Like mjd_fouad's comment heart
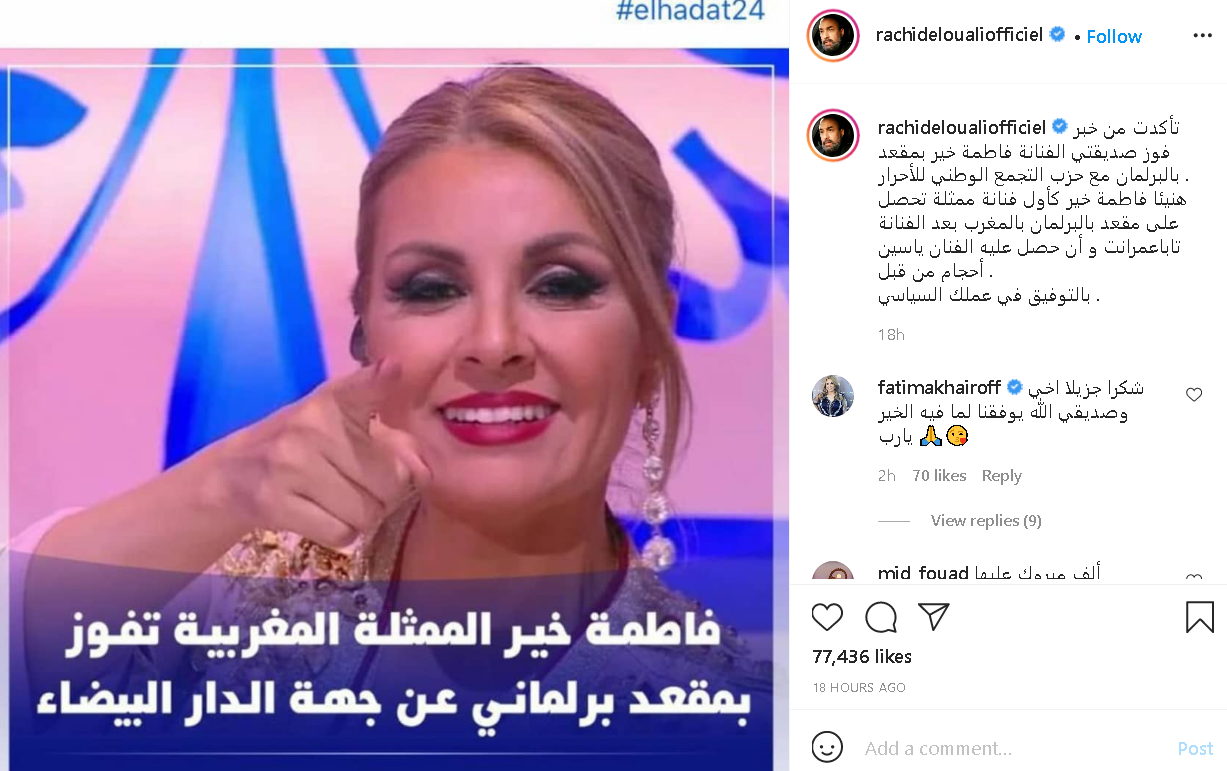 tap(1194, 578)
